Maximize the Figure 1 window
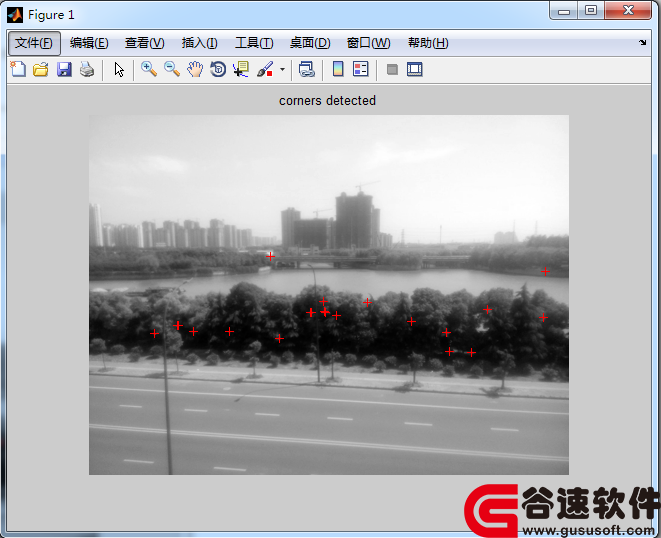Image resolution: width=661 pixels, height=538 pixels. pos(591,11)
